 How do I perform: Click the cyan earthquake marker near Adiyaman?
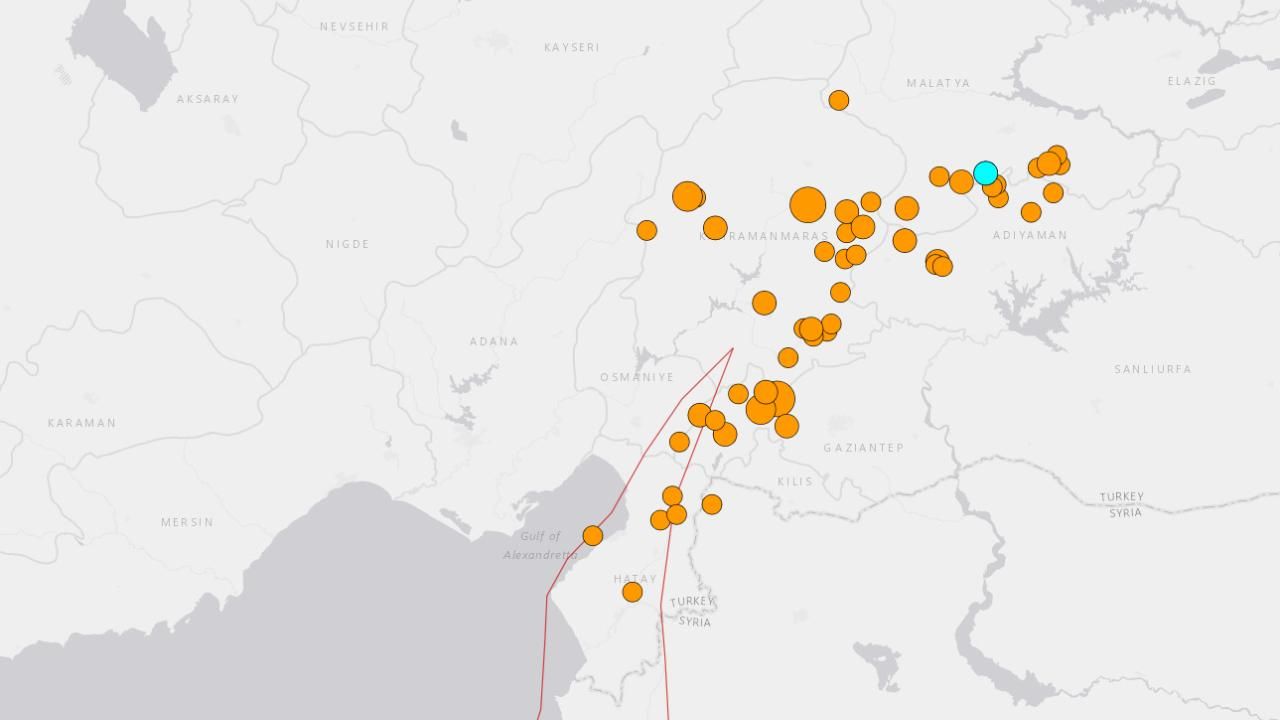pyautogui.click(x=985, y=173)
